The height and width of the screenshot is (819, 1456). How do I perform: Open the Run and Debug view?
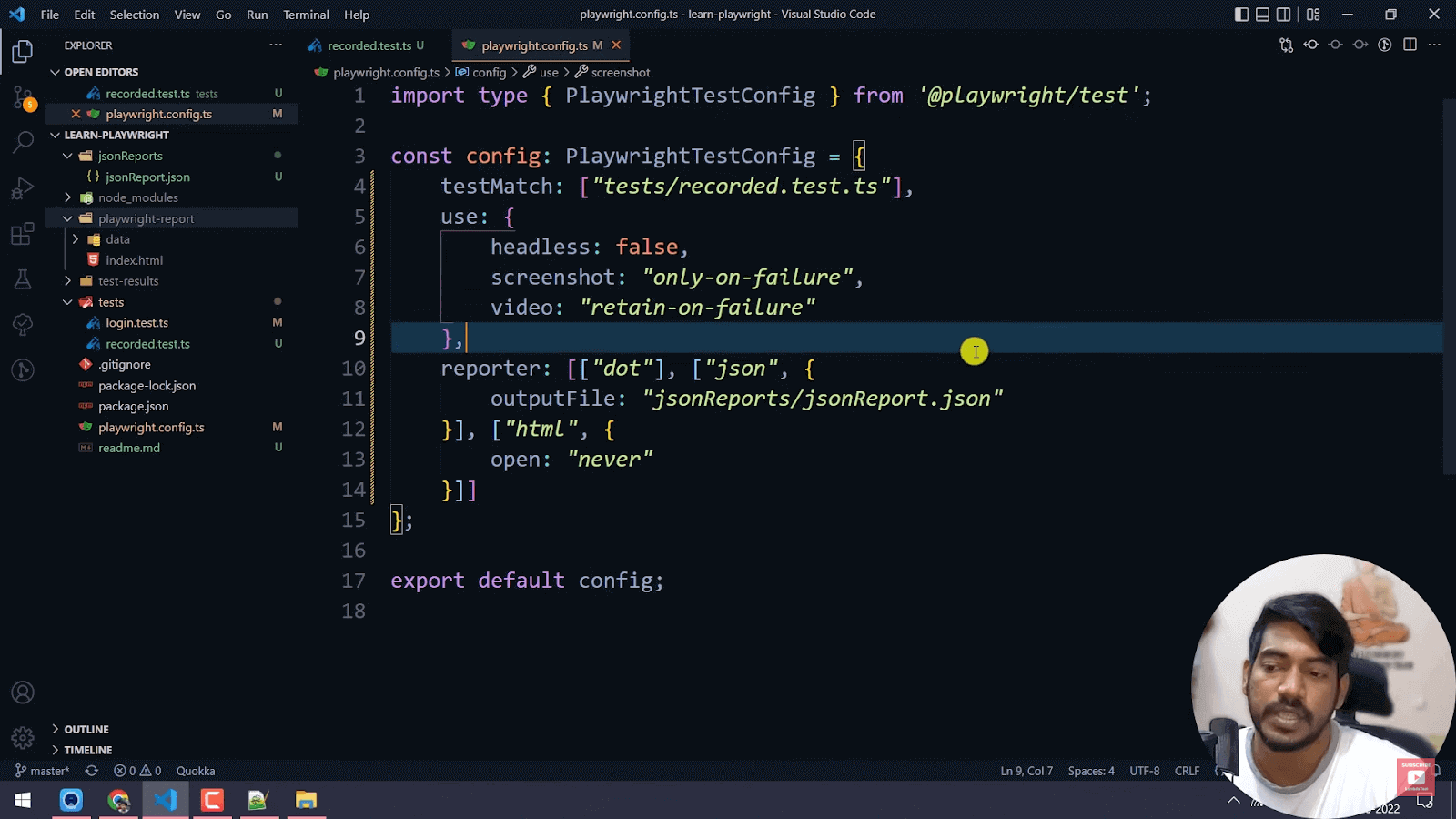point(23,188)
